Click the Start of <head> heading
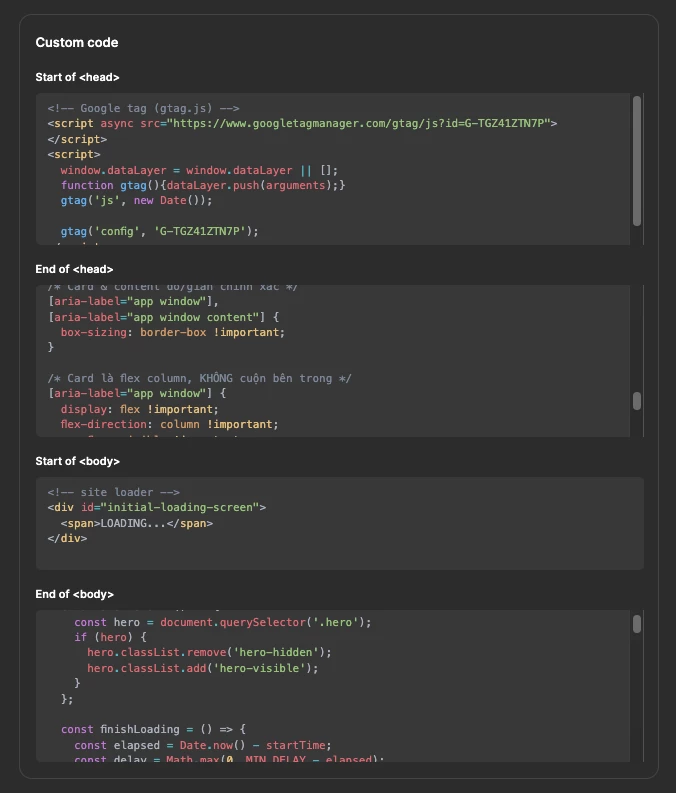The height and width of the screenshot is (793, 676). pos(77,77)
